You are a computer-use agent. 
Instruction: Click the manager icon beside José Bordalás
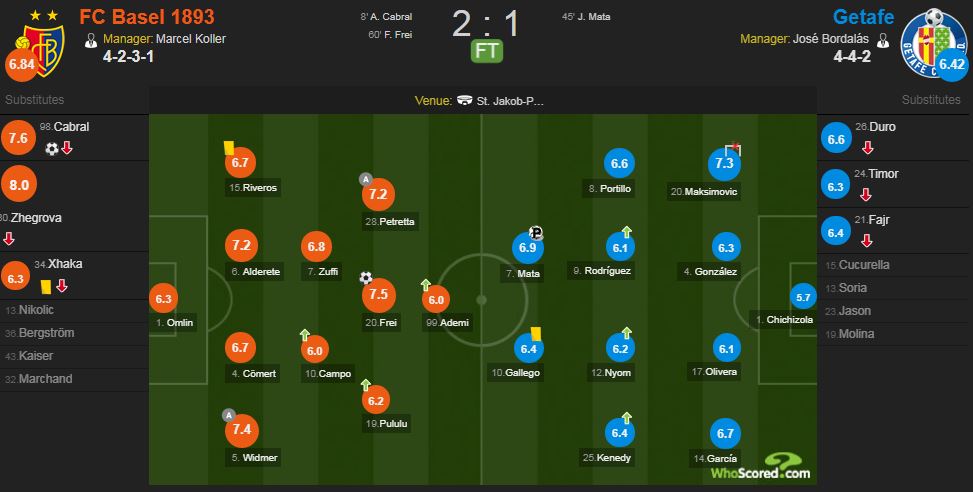[x=882, y=40]
